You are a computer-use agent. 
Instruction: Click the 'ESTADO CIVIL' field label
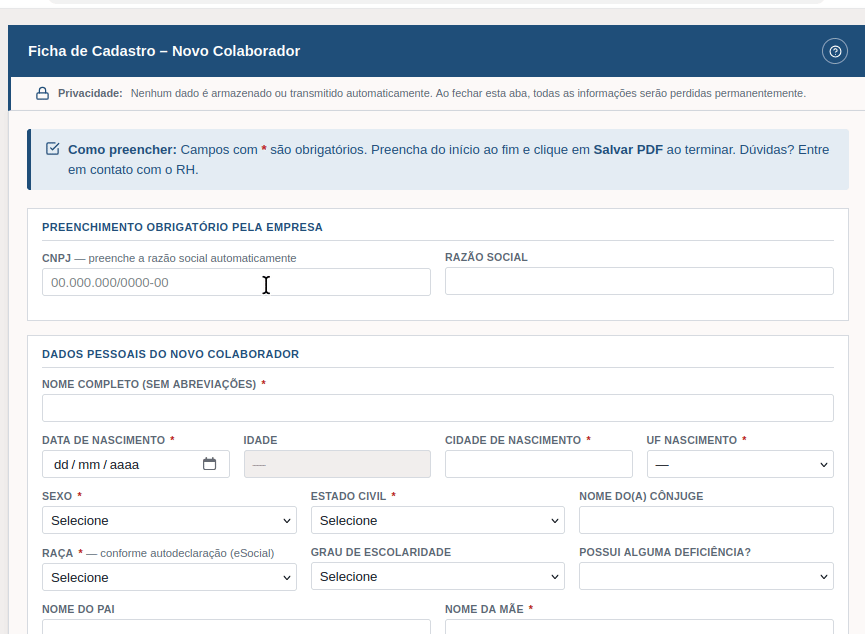pos(348,496)
